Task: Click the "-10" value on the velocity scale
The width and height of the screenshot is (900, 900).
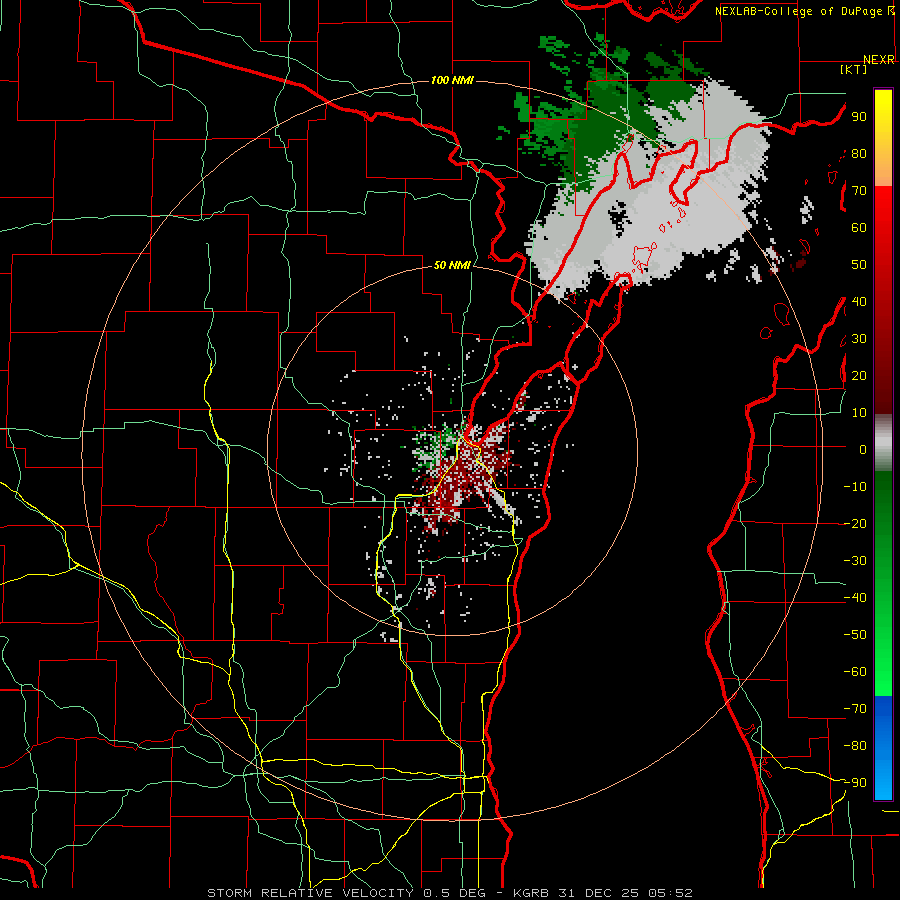Action: tap(855, 487)
